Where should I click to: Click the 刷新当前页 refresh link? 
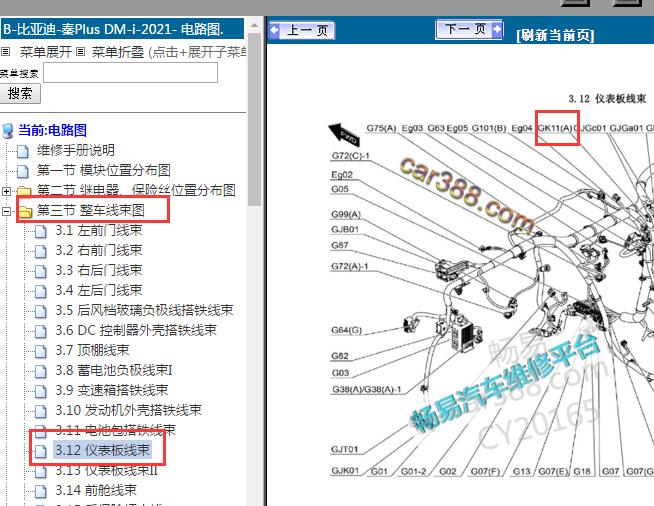point(555,35)
